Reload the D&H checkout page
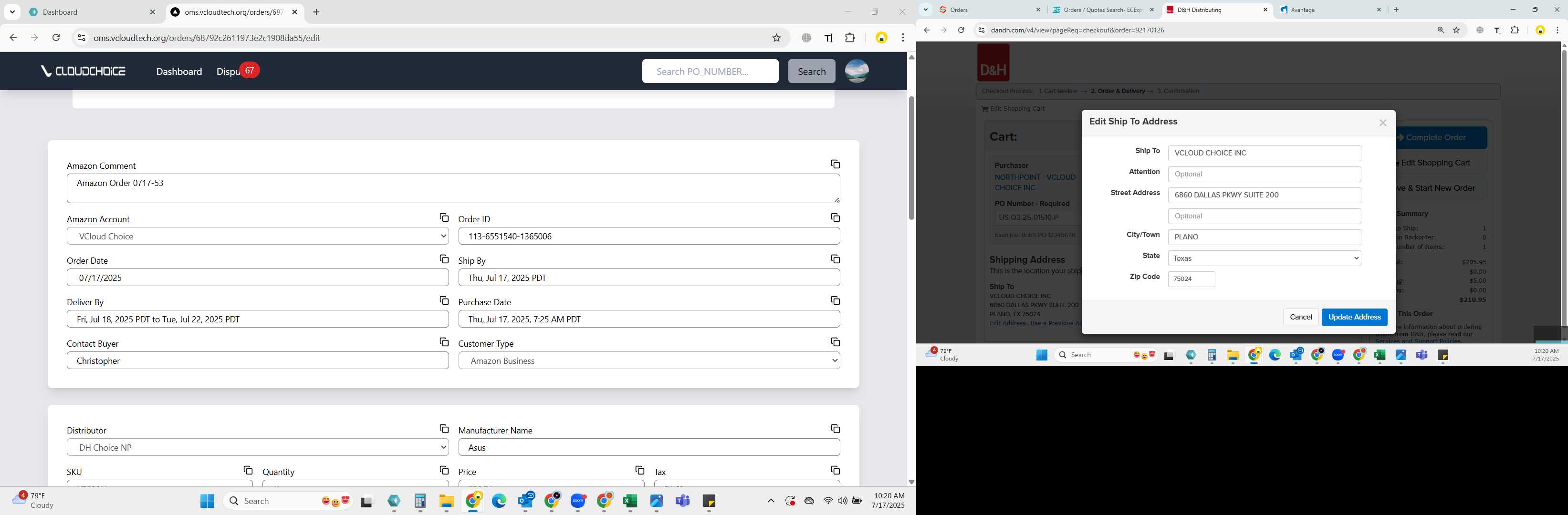The height and width of the screenshot is (515, 1568). pyautogui.click(x=961, y=30)
